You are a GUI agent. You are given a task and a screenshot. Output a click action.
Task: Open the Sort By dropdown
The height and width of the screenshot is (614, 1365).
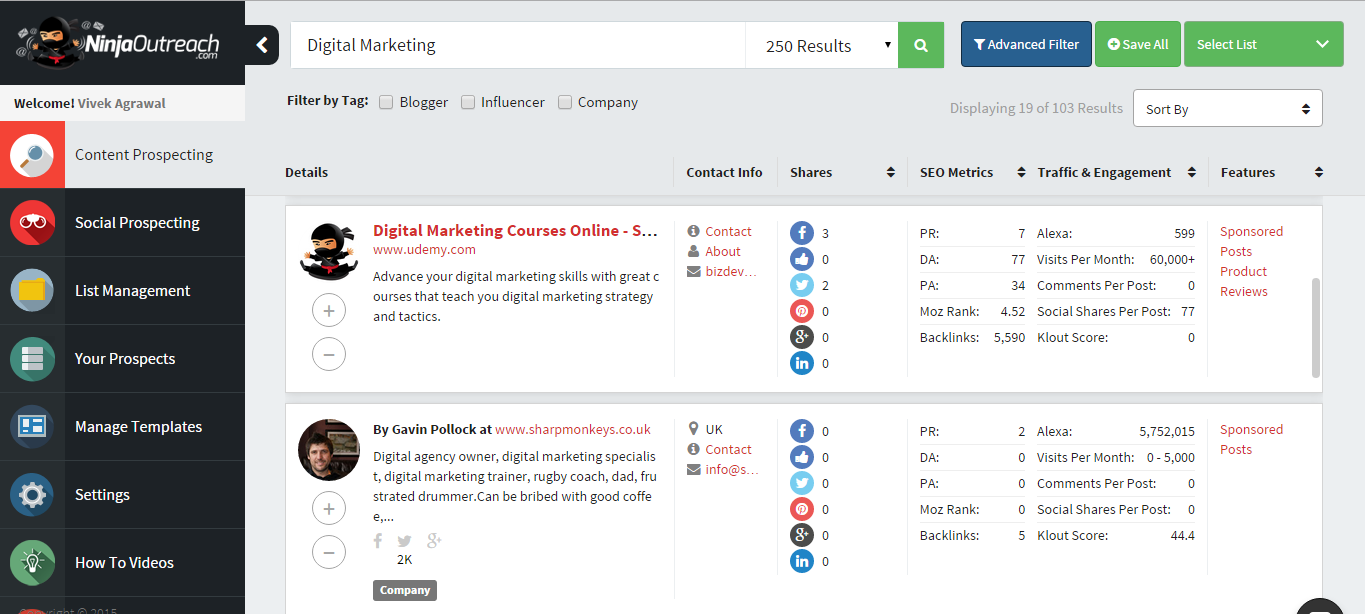1228,109
